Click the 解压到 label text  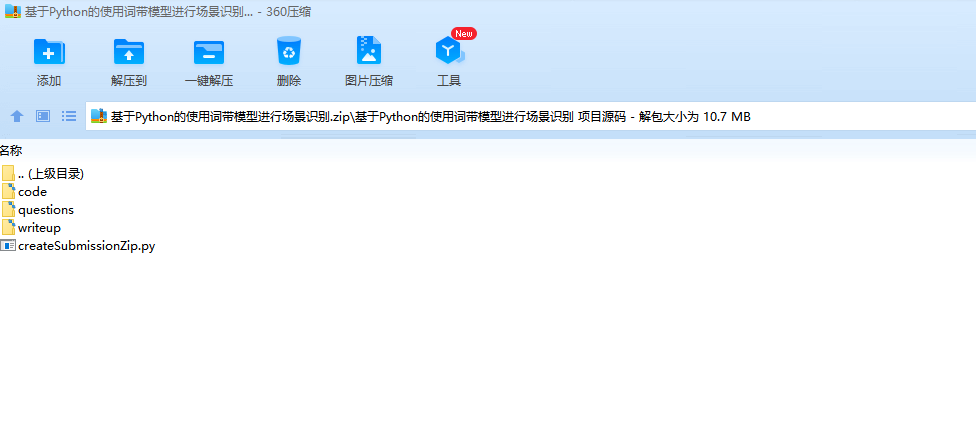[x=129, y=81]
